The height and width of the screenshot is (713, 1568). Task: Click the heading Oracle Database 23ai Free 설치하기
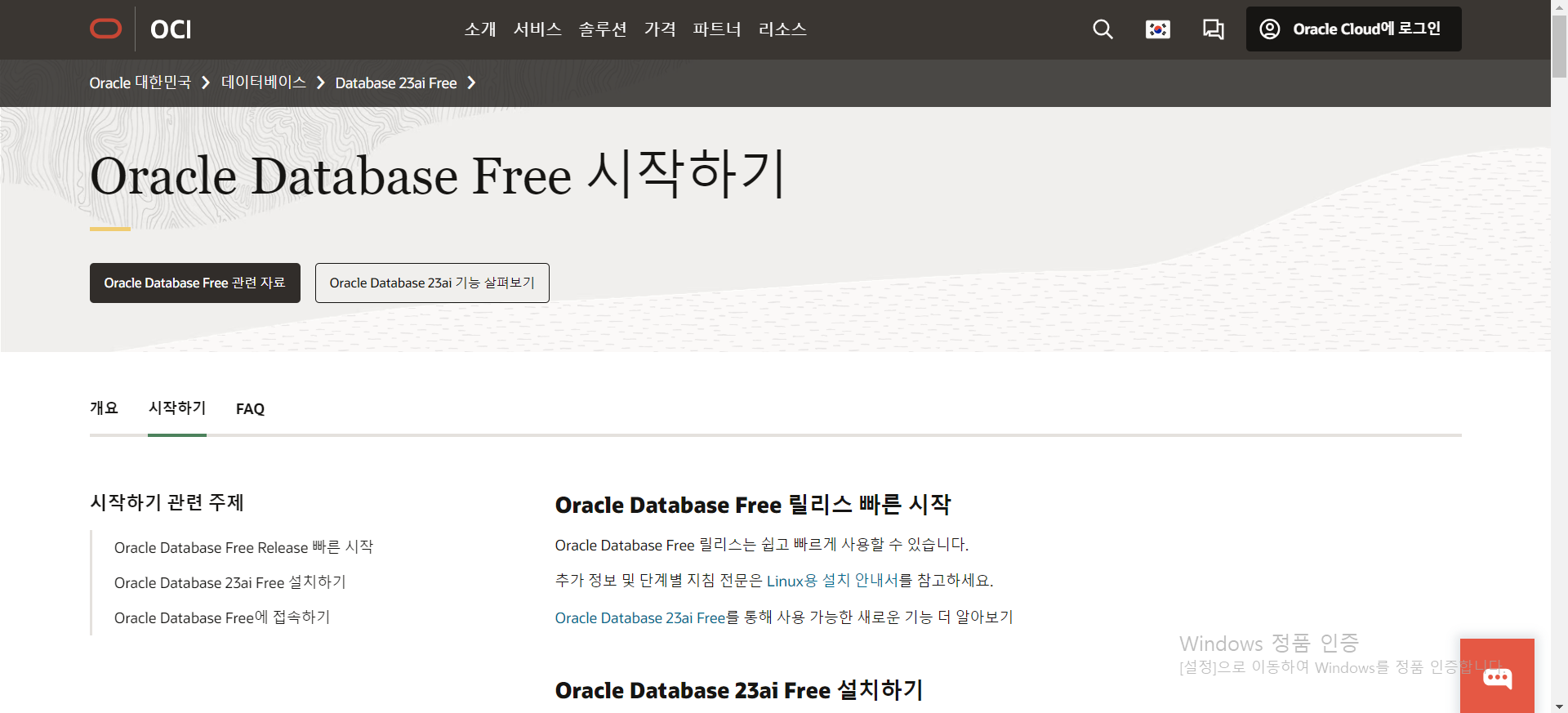pos(739,690)
